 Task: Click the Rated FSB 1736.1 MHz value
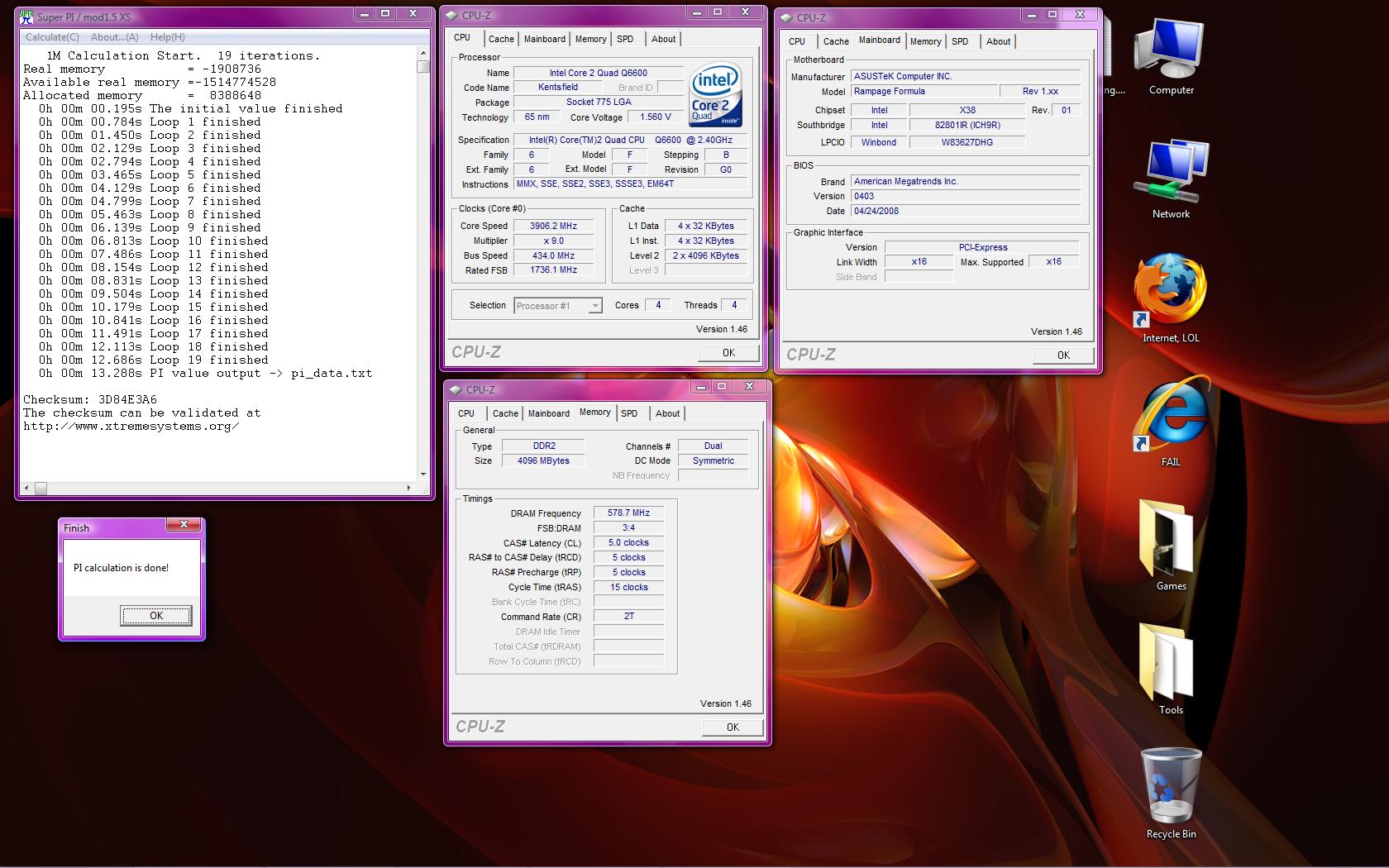(553, 270)
